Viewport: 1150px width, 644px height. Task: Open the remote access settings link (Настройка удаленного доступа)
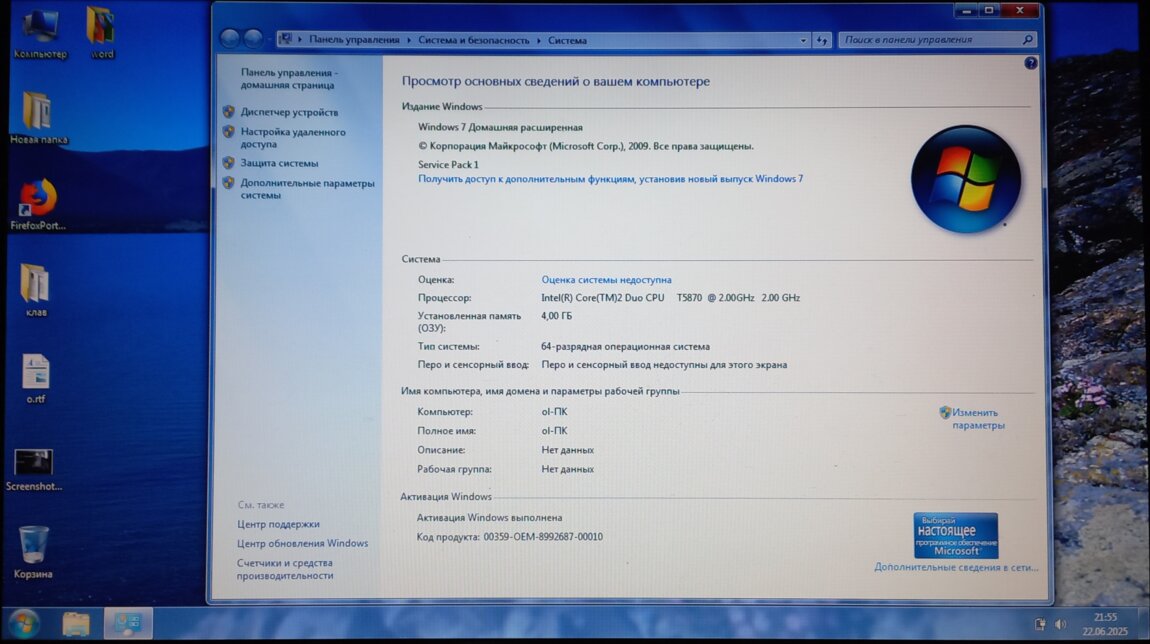[292, 138]
